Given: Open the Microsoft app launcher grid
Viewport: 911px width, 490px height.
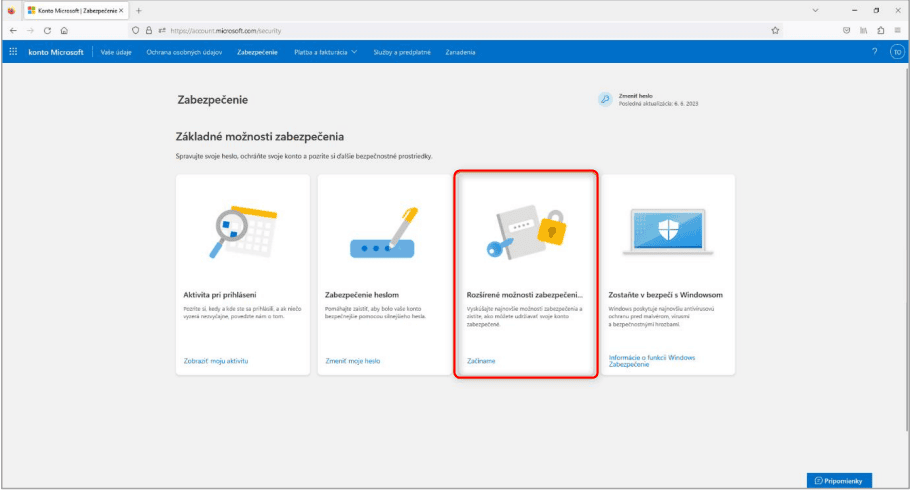Looking at the screenshot, I should tap(13, 51).
